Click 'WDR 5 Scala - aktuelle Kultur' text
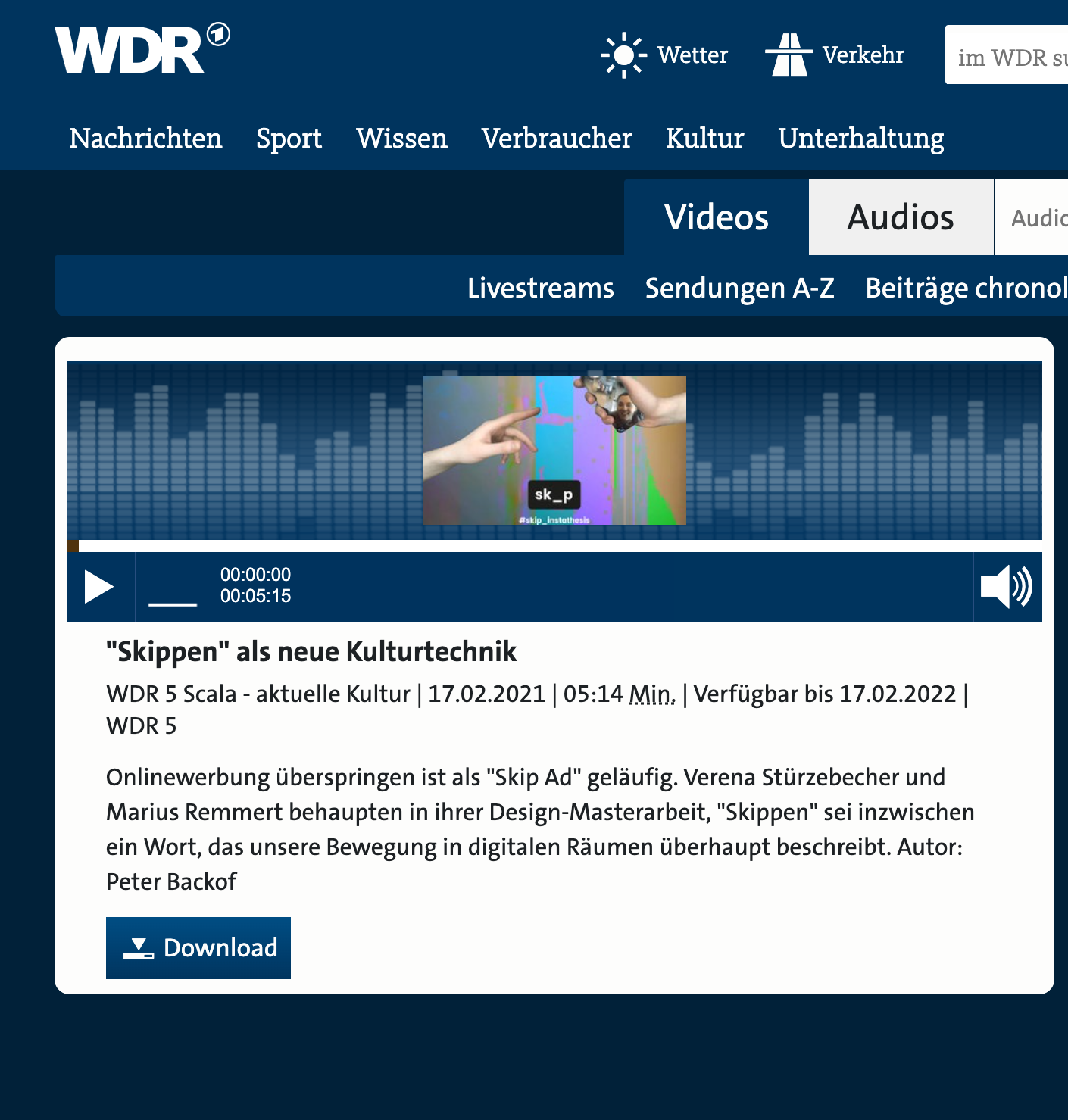 pos(258,694)
